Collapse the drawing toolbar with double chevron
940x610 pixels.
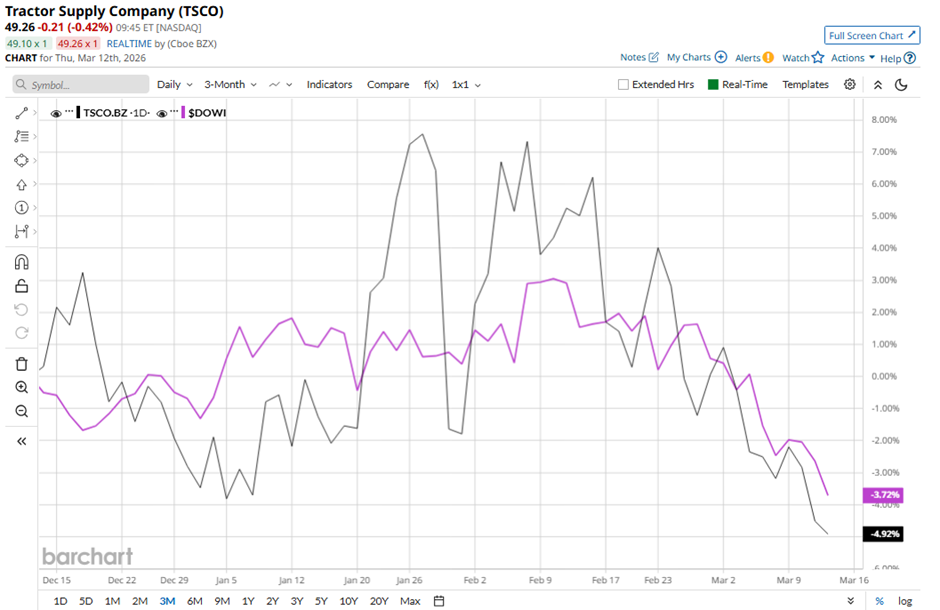pos(22,442)
